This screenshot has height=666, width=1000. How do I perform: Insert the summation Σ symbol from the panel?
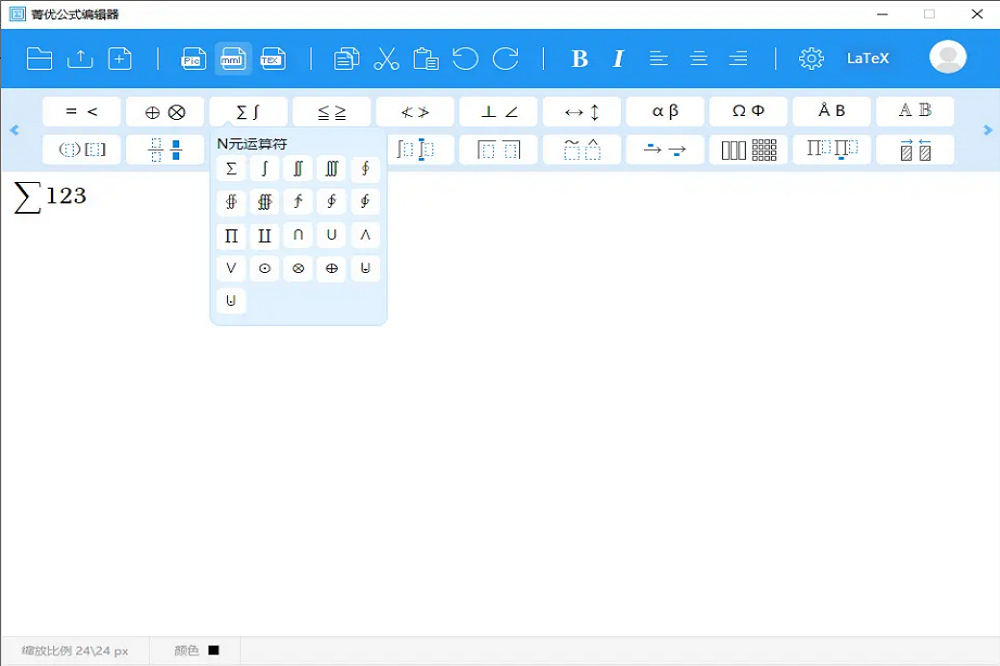231,170
